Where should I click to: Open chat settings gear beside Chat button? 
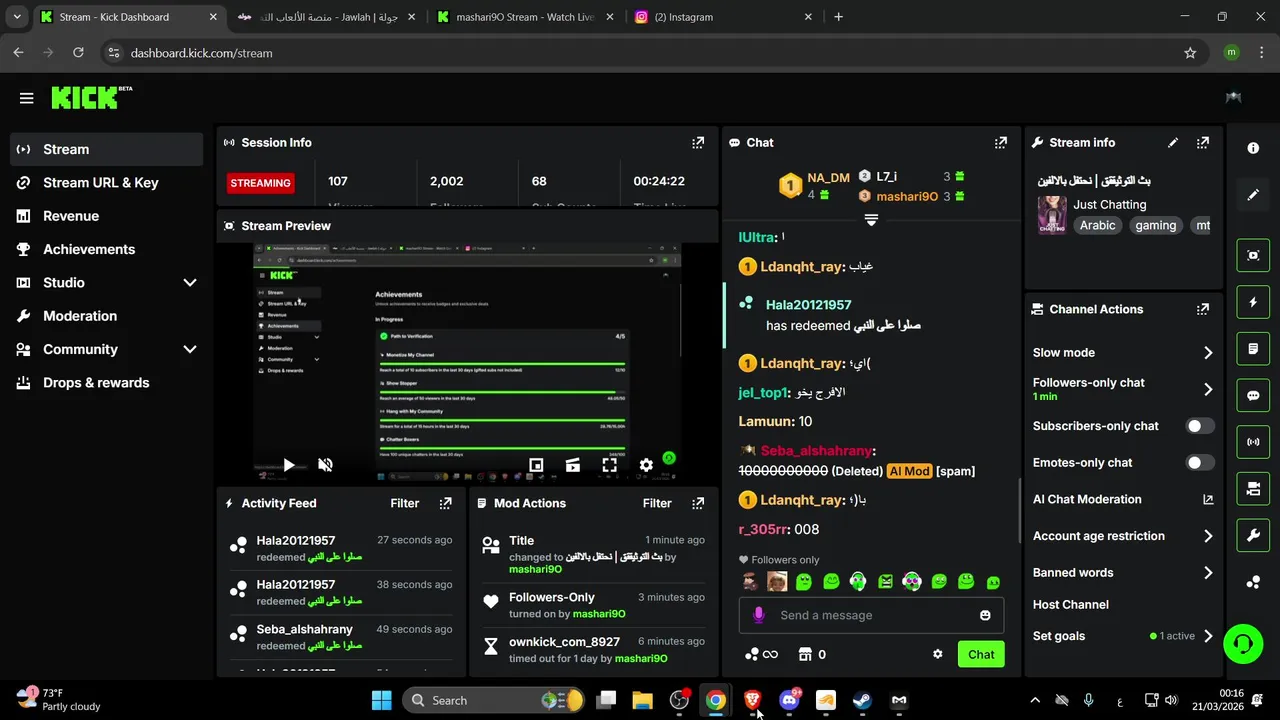click(x=937, y=654)
